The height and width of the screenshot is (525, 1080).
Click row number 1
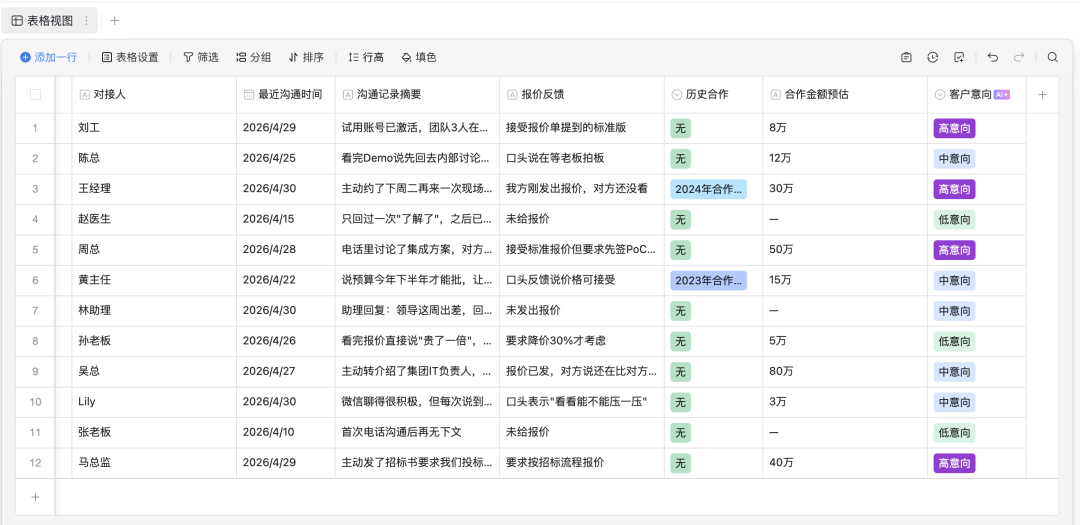(35, 128)
